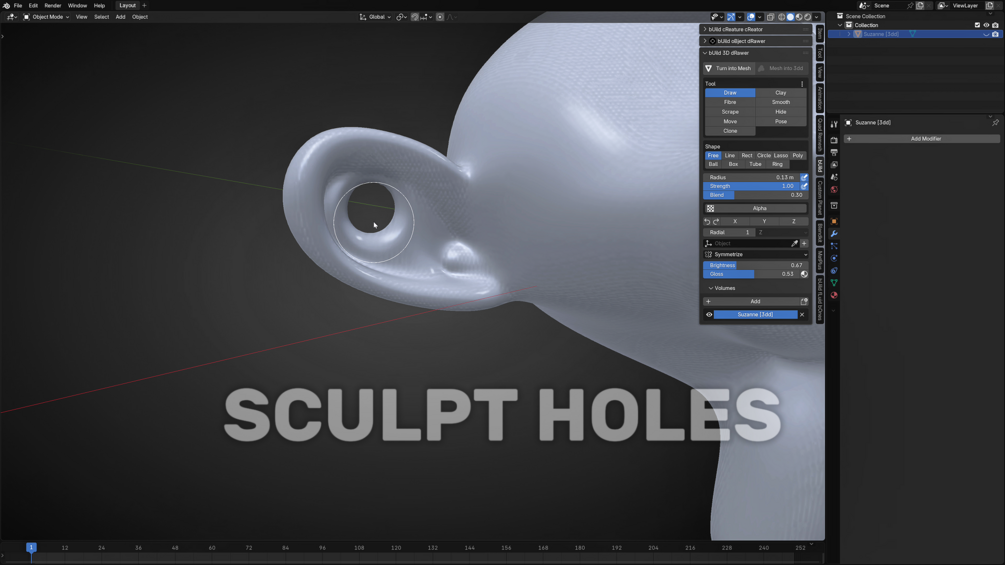Open the World properties tab icon
Viewport: 1005px width, 565px height.
click(x=834, y=190)
